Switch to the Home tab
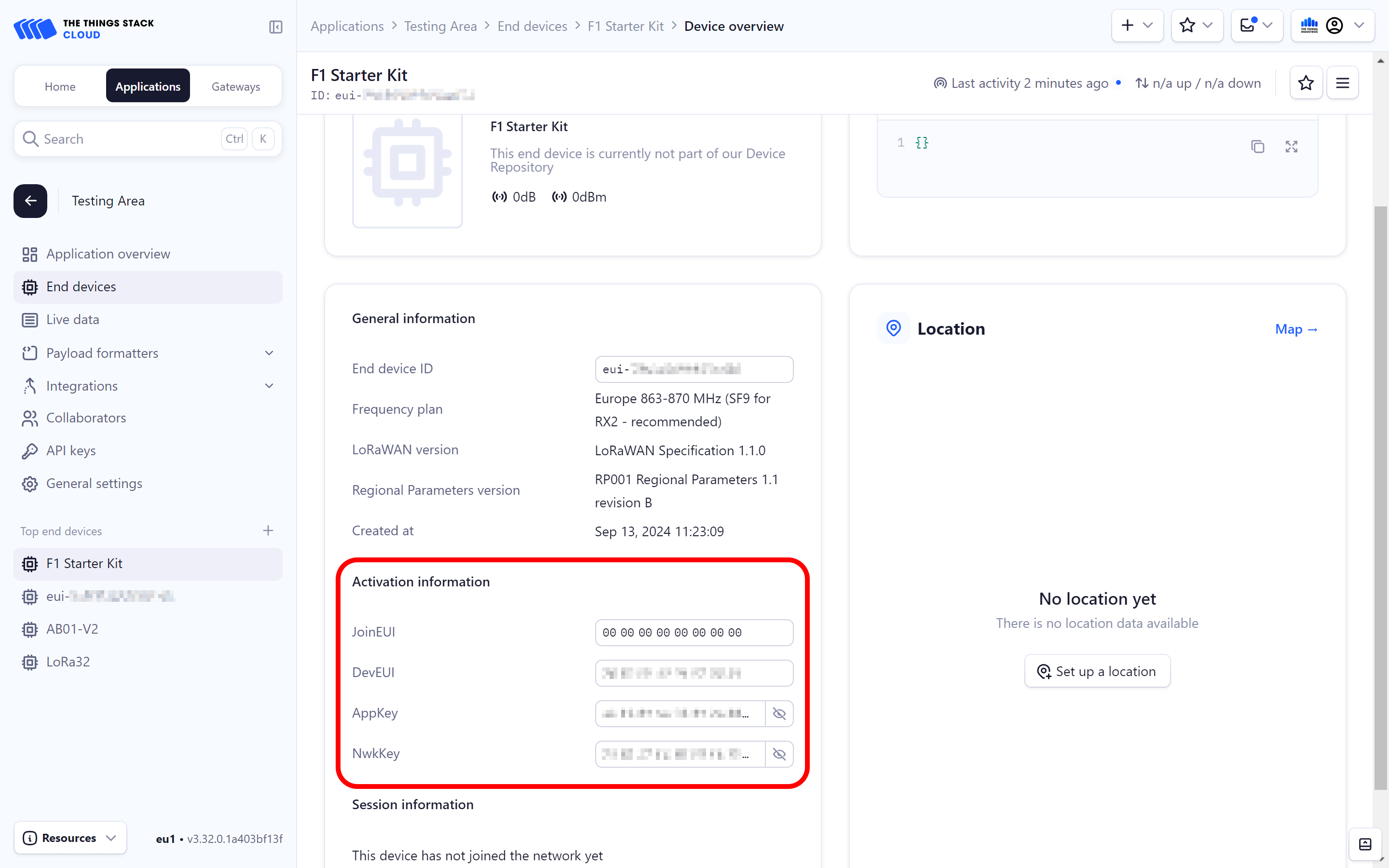The image size is (1389, 868). pyautogui.click(x=60, y=86)
